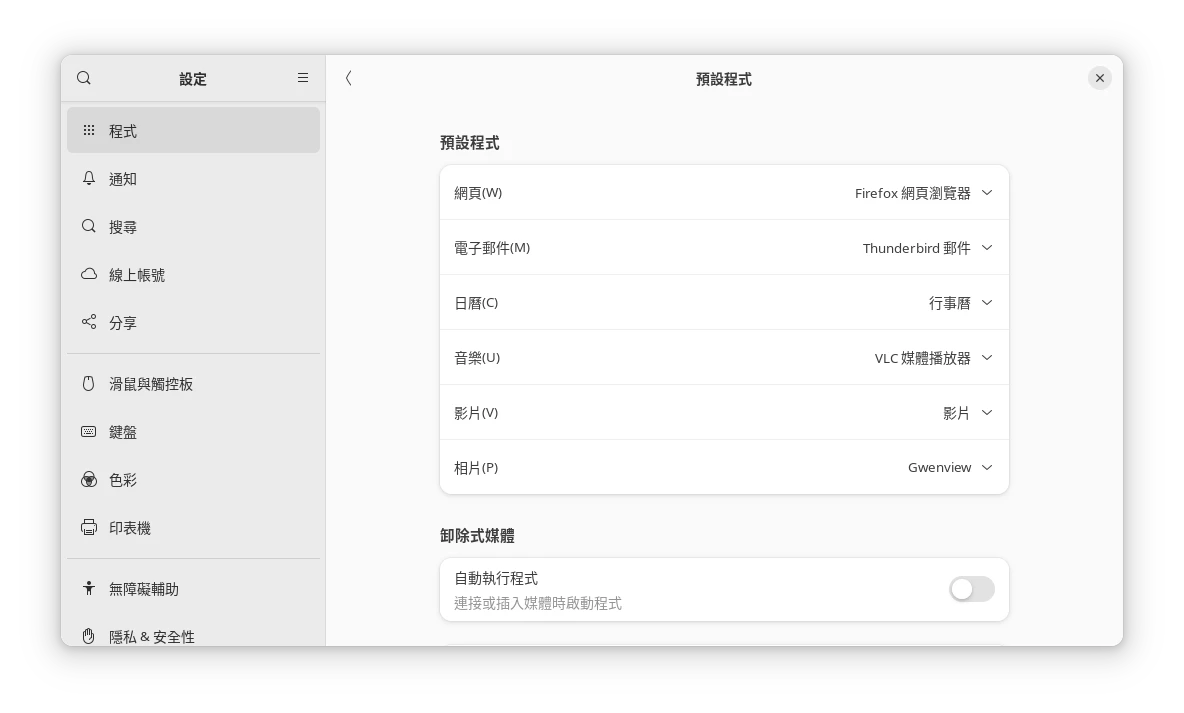Go to 隱私 & 安全性 settings
Viewport: 1184px width, 713px height.
pos(152,636)
